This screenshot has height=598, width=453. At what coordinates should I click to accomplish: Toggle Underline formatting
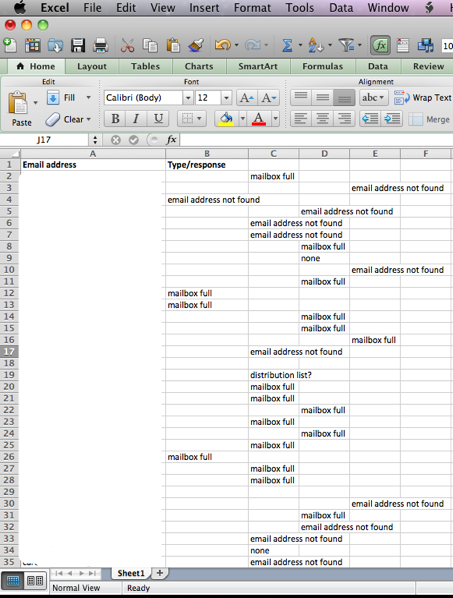[x=158, y=119]
